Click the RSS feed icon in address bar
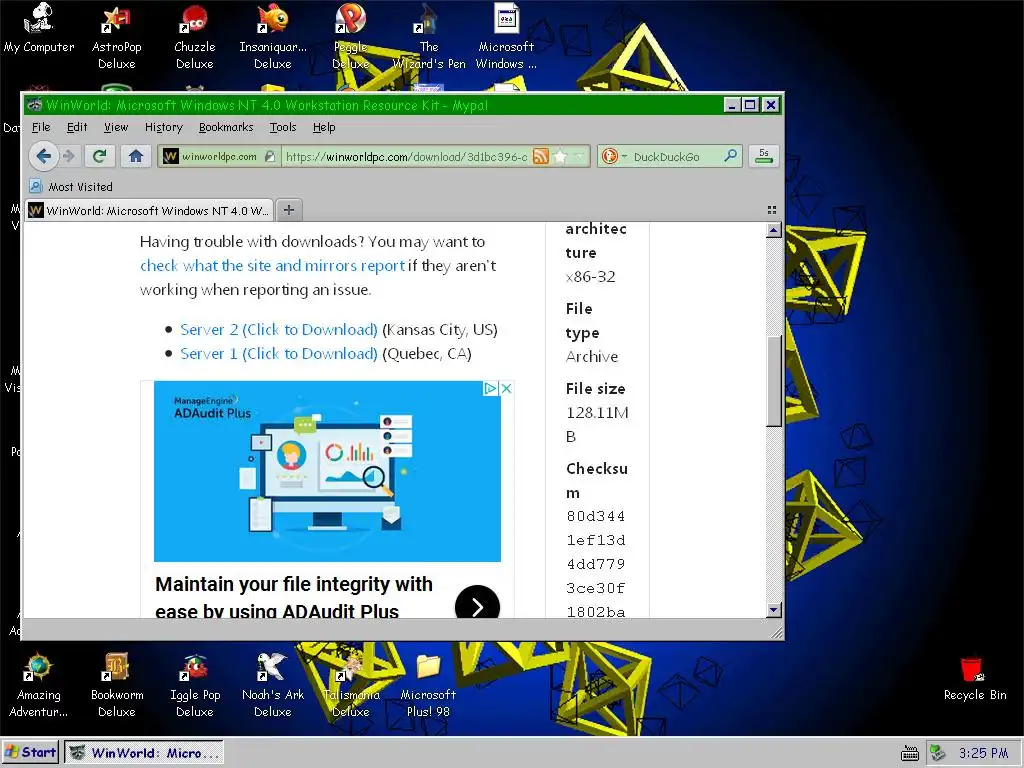1024x768 pixels. 540,157
